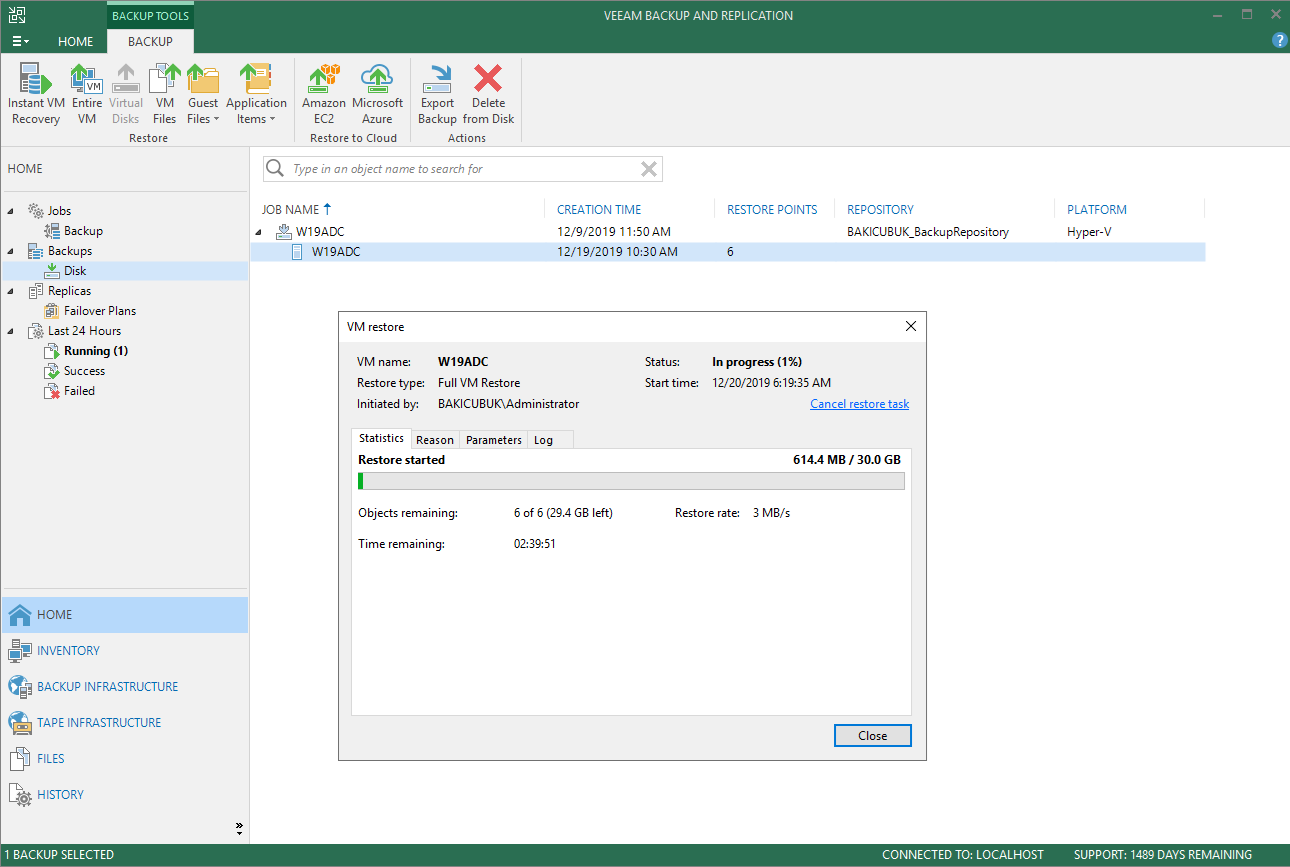Collapse the Backups tree node
The width and height of the screenshot is (1290, 867).
point(12,251)
